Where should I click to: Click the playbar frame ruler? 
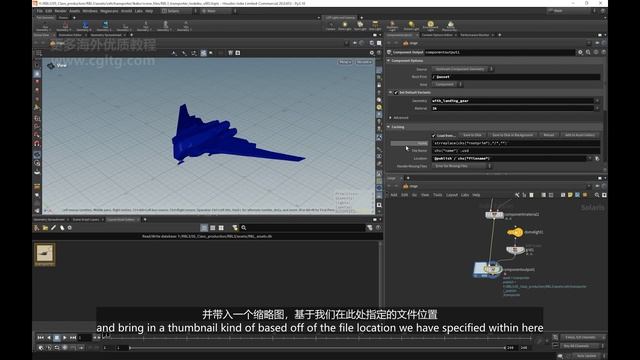click(x=318, y=338)
